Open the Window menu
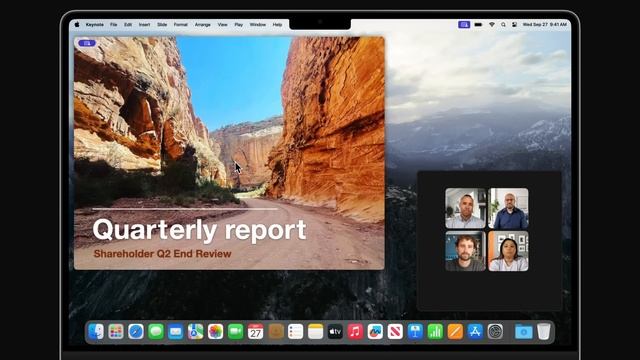 [x=258, y=24]
